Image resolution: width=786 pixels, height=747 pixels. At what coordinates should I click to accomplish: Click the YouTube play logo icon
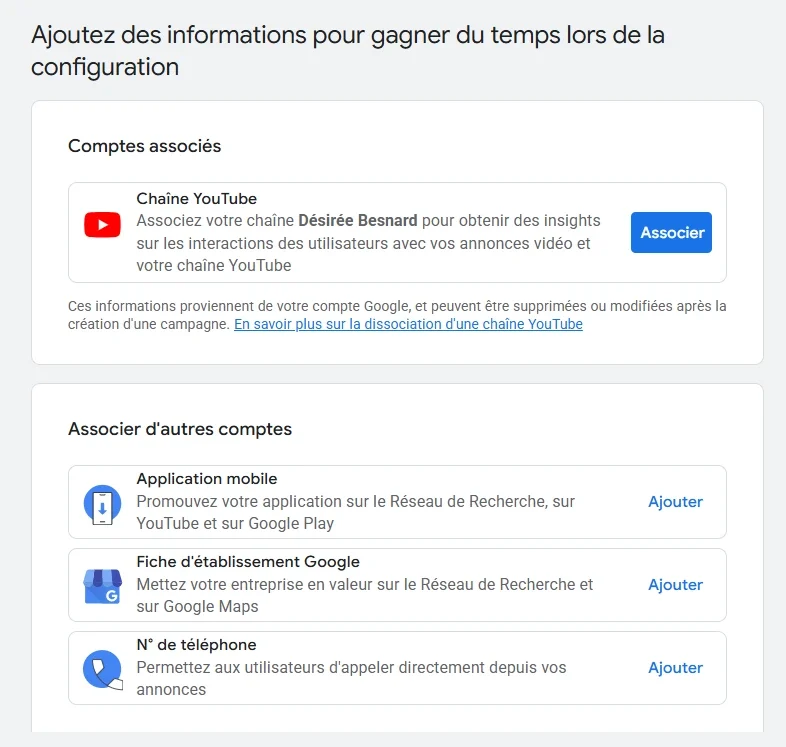[x=102, y=225]
